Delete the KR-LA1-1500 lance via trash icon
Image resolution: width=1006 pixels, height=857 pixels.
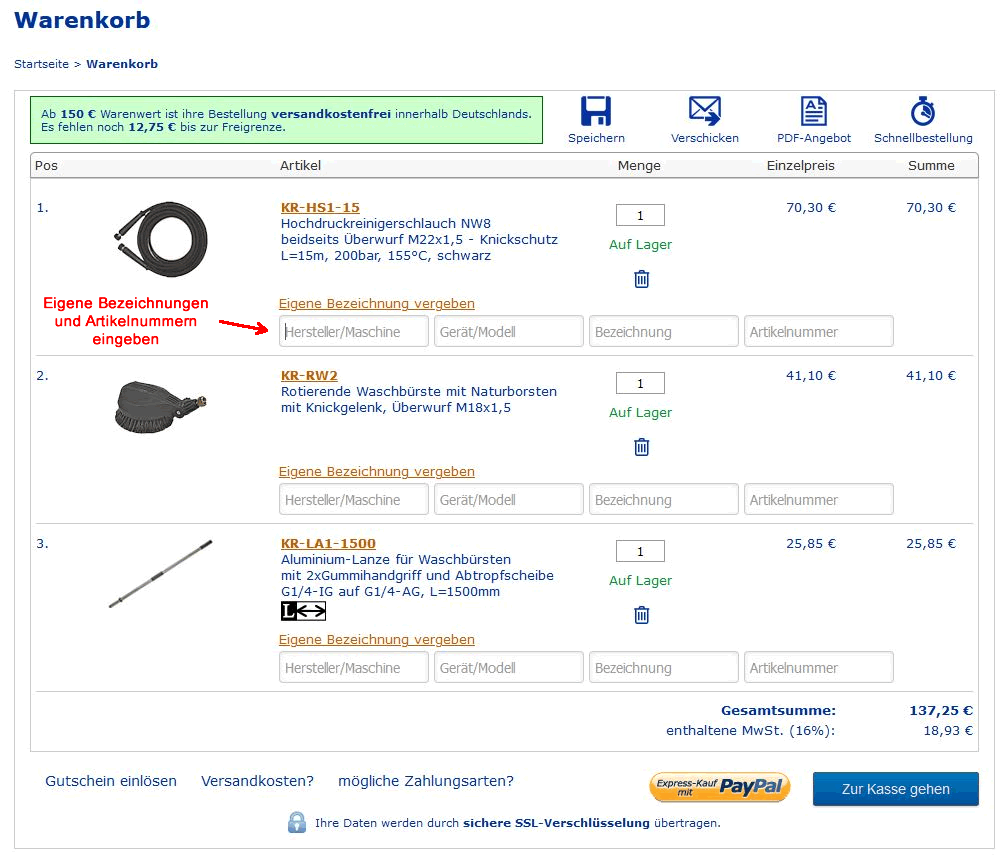(641, 615)
